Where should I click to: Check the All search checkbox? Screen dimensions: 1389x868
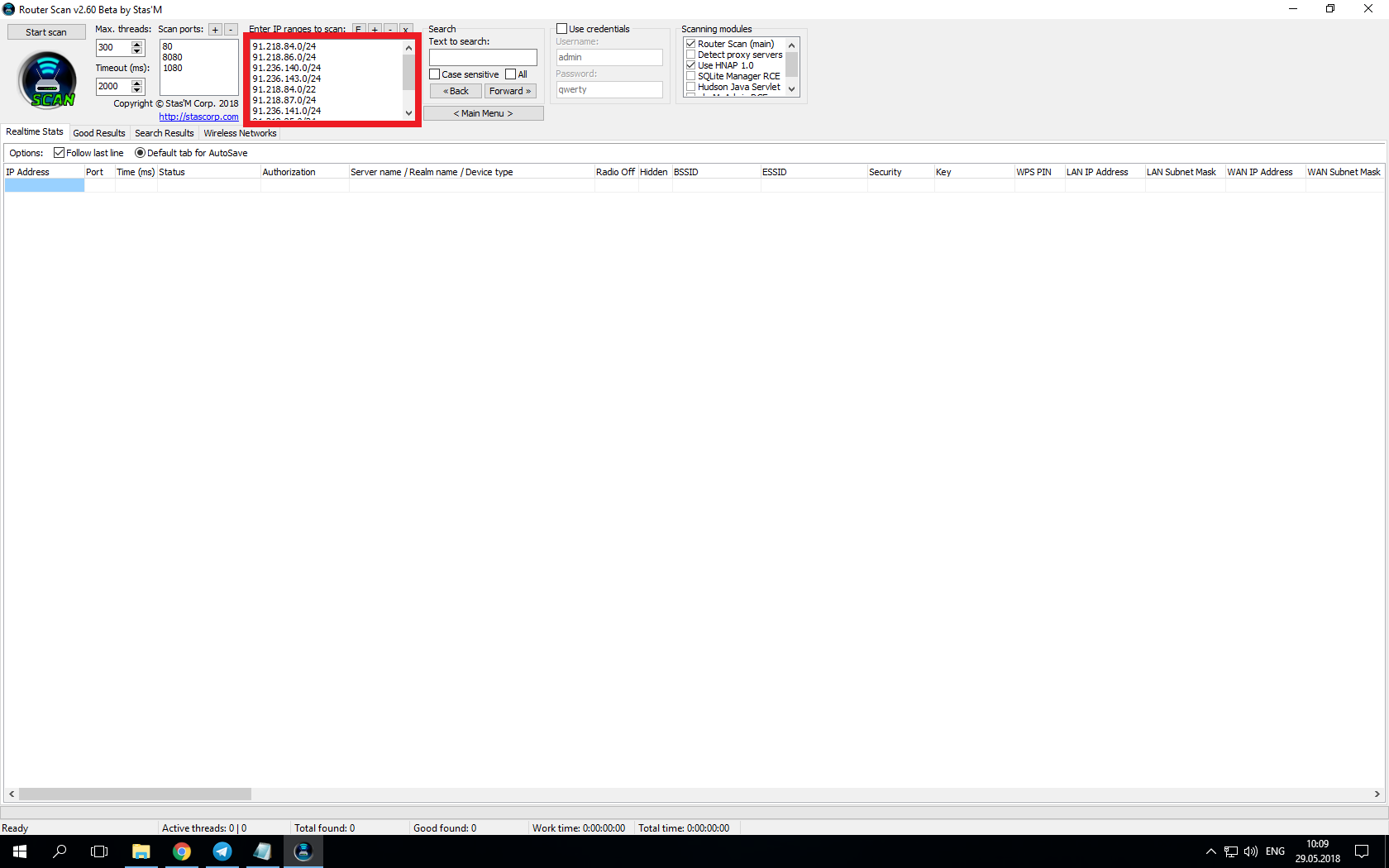(511, 74)
